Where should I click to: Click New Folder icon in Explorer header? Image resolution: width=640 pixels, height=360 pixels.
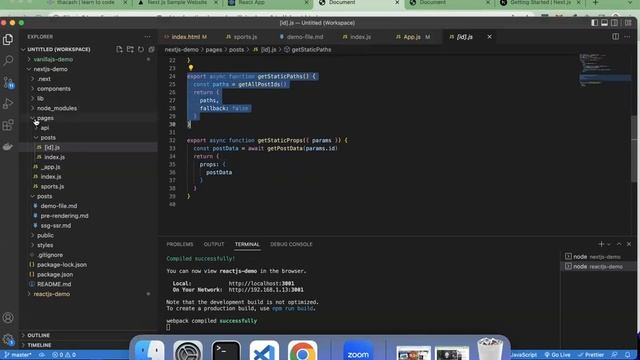click(130, 49)
